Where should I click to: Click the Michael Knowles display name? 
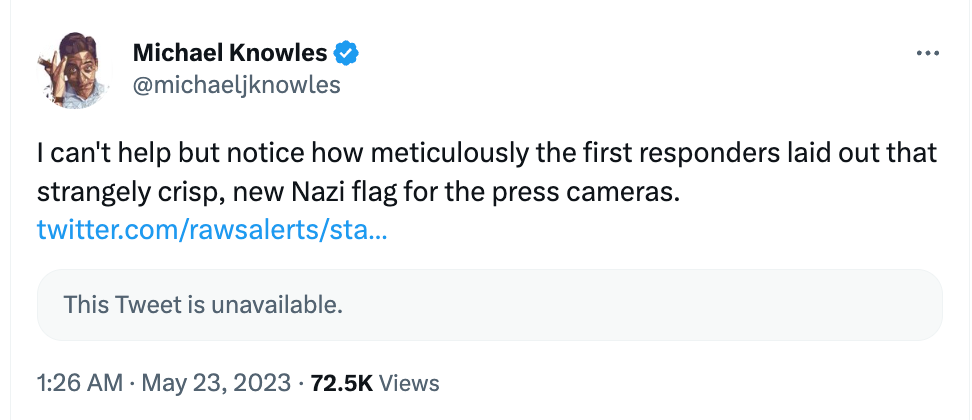click(x=230, y=52)
